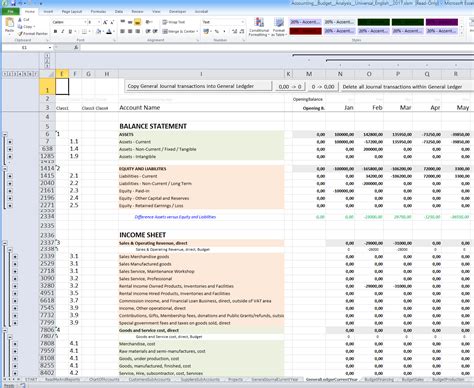Image resolution: width=474 pixels, height=388 pixels.
Task: Click the '0 -> 0,00' button
Action: 323,87
